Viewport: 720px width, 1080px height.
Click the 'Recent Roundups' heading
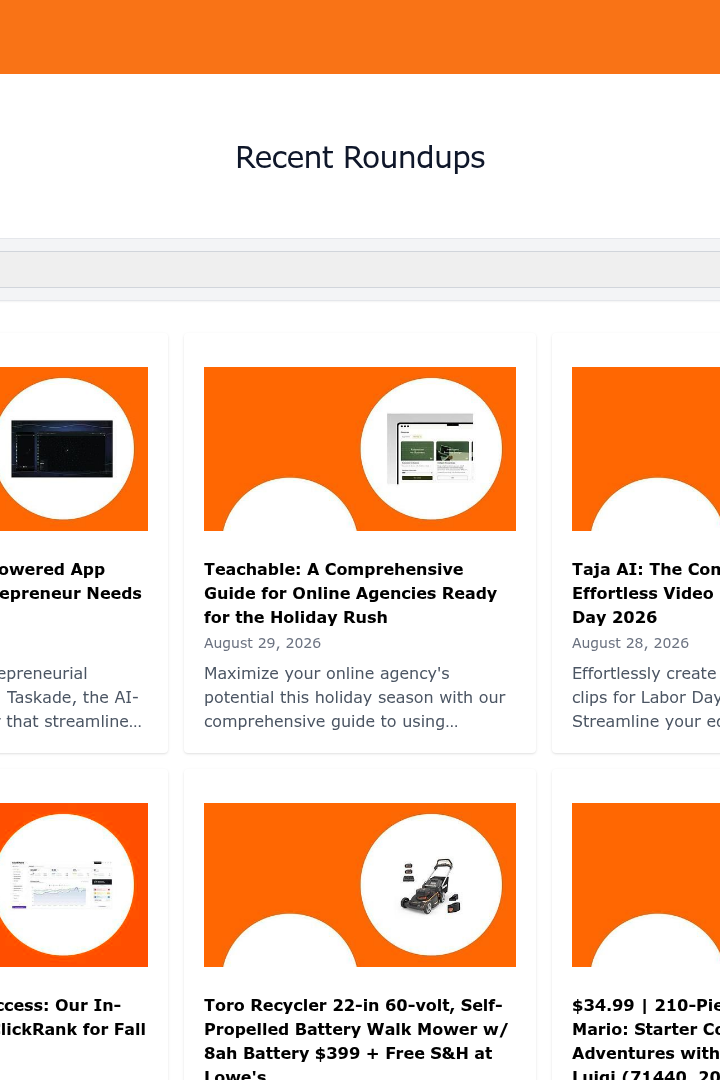(x=360, y=157)
